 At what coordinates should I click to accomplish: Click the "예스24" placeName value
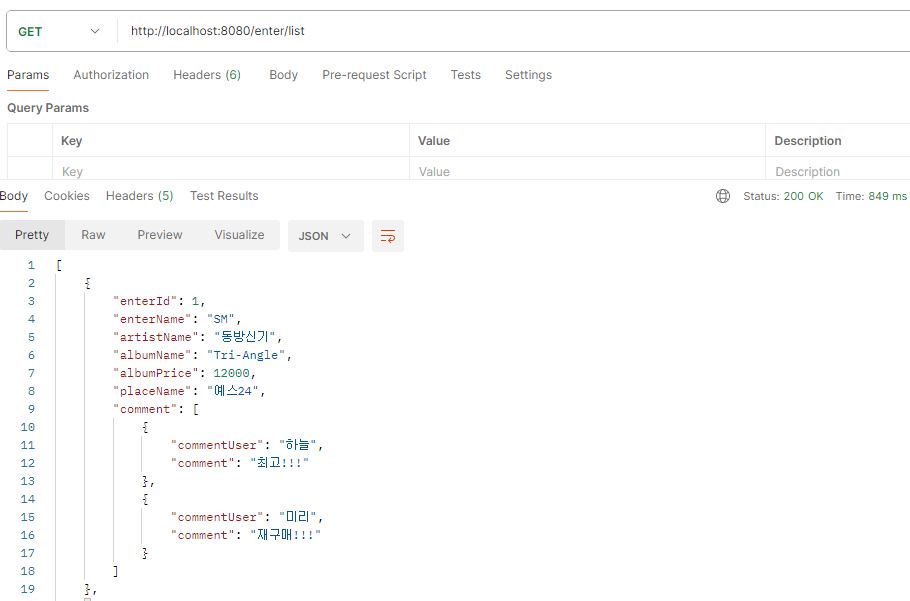[233, 391]
